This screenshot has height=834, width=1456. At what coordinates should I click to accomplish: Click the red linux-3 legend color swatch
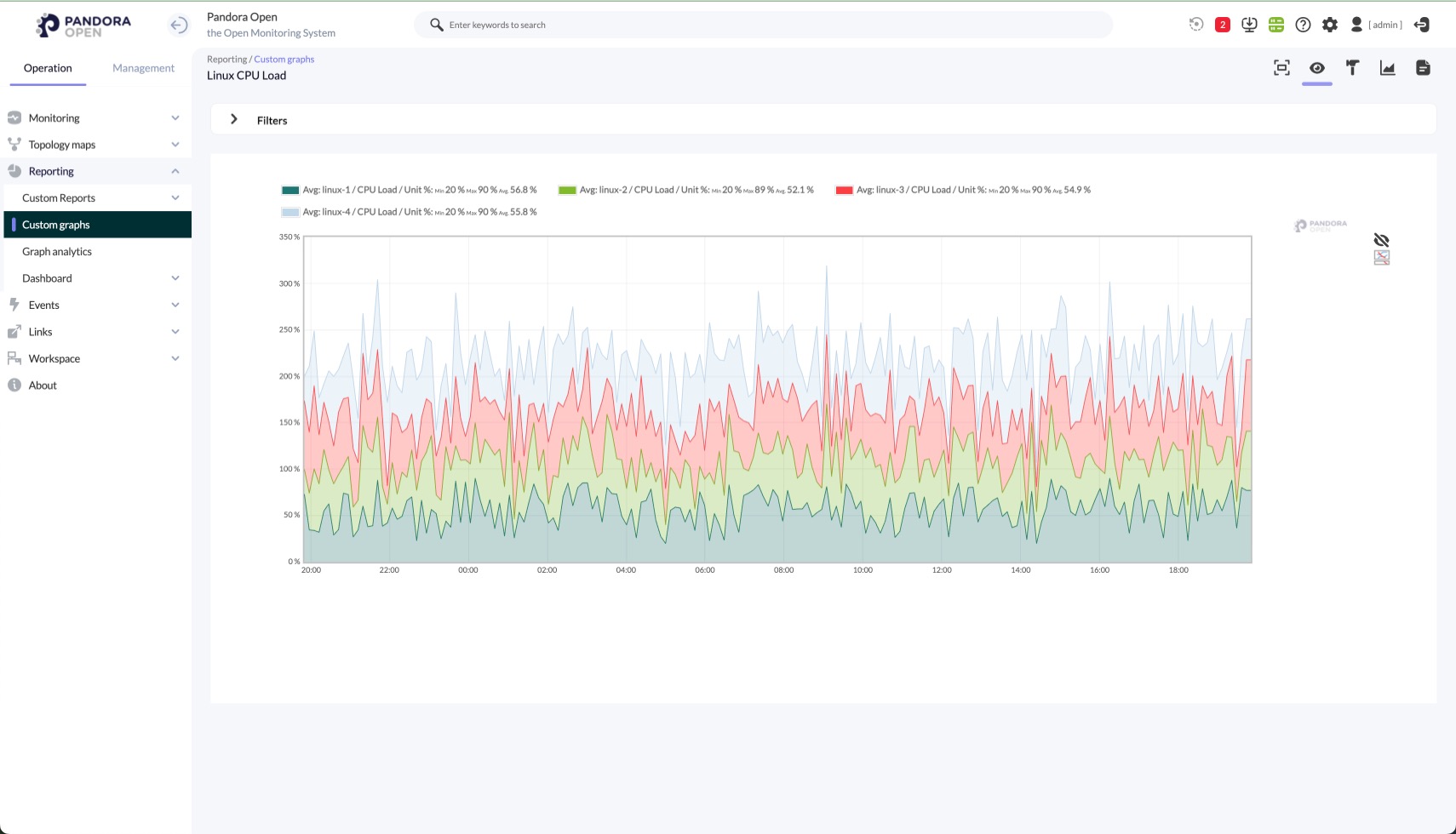point(844,190)
